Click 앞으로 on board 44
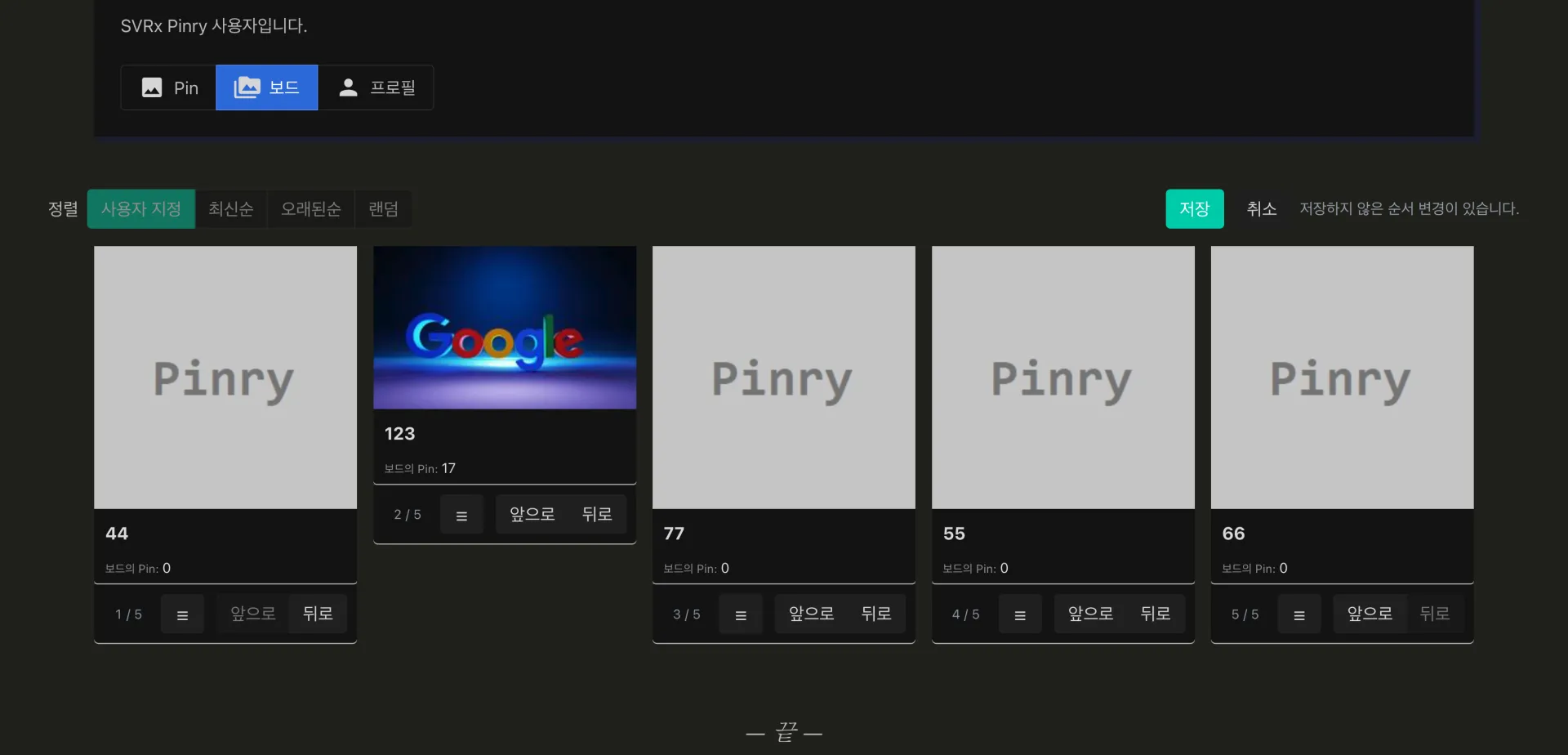The width and height of the screenshot is (1568, 755). tap(253, 614)
